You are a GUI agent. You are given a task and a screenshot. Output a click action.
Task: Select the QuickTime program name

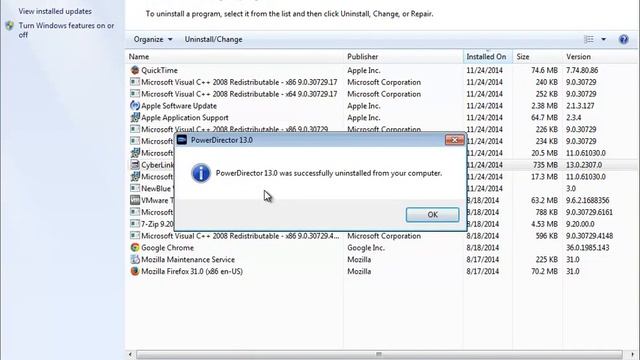[159, 70]
